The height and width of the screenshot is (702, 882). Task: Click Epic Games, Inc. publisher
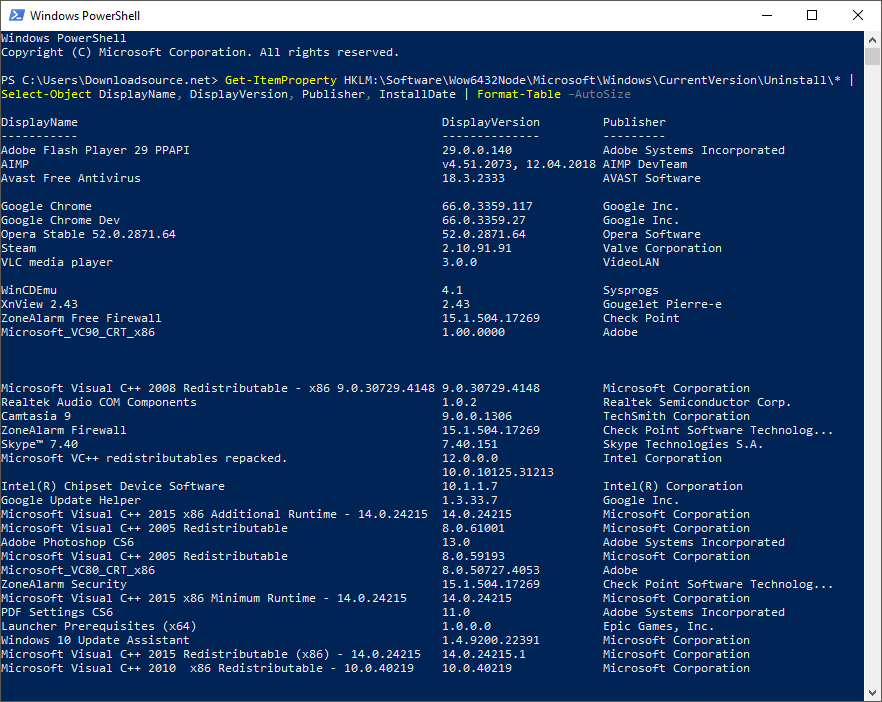[659, 626]
